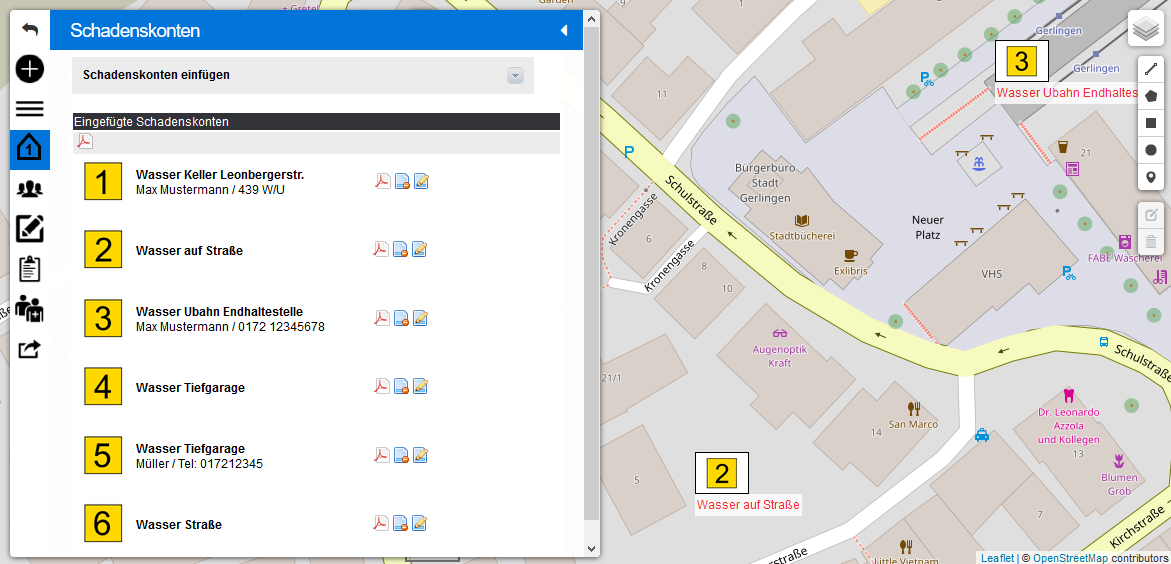Select the draw polyline tool
The height and width of the screenshot is (564, 1171).
tap(1151, 69)
